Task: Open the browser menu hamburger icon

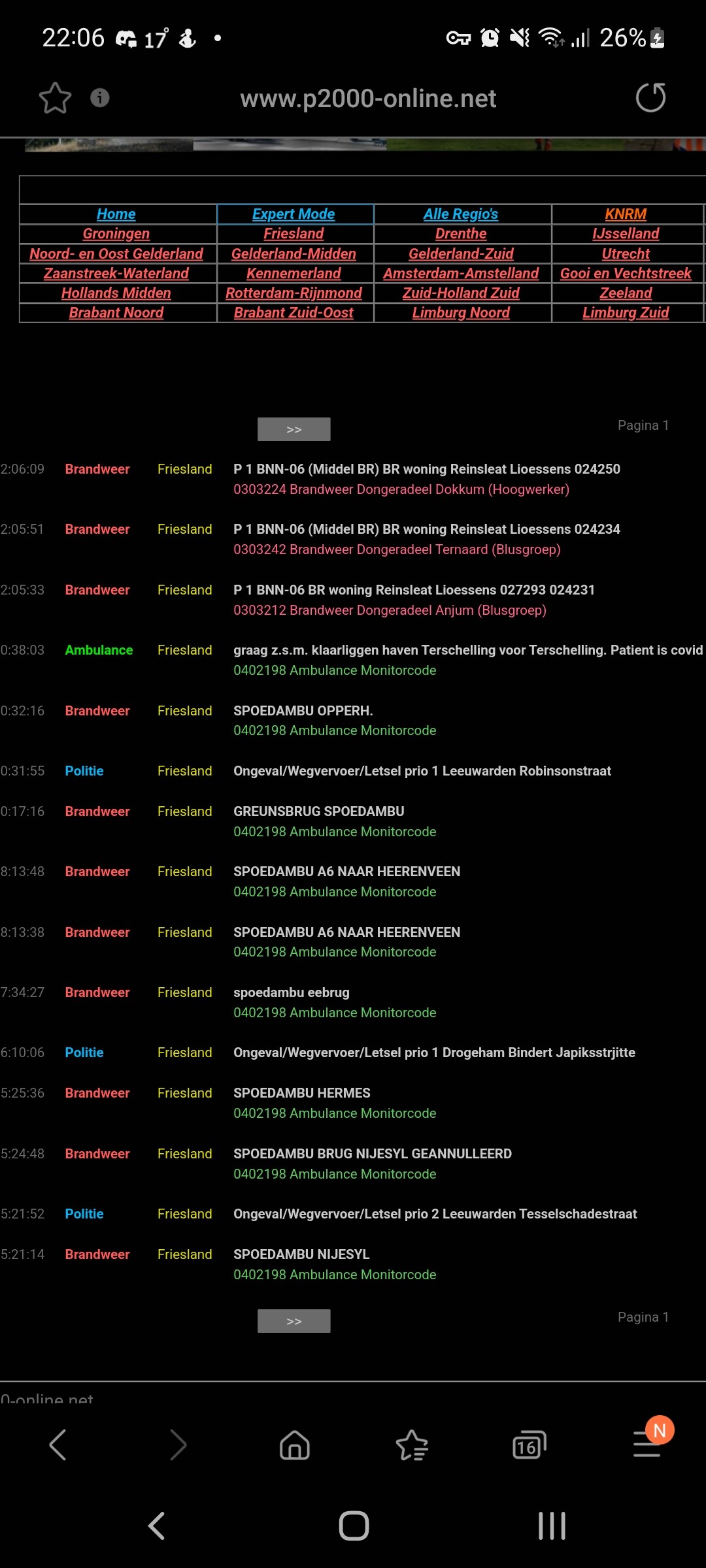Action: point(647,1445)
